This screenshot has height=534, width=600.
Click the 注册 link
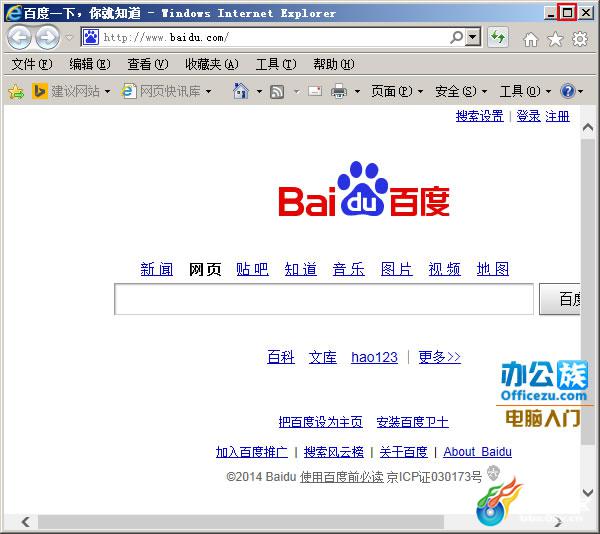coord(558,116)
